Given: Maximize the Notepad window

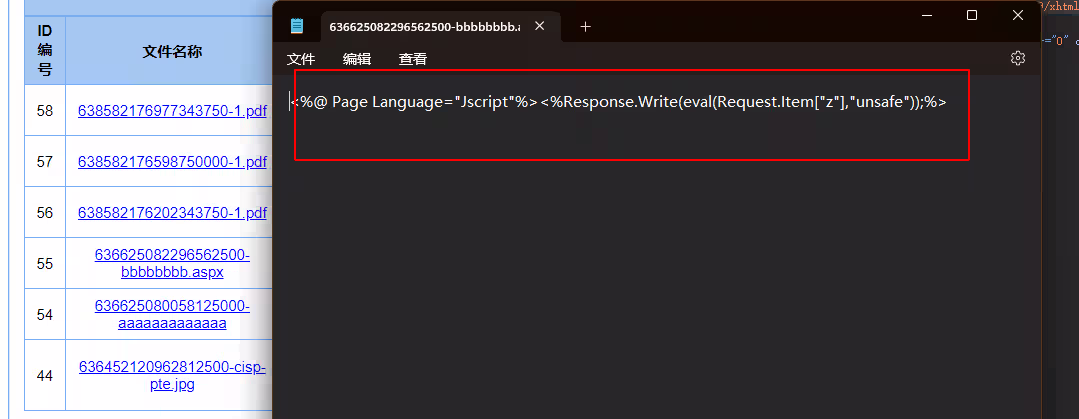Looking at the screenshot, I should (972, 15).
